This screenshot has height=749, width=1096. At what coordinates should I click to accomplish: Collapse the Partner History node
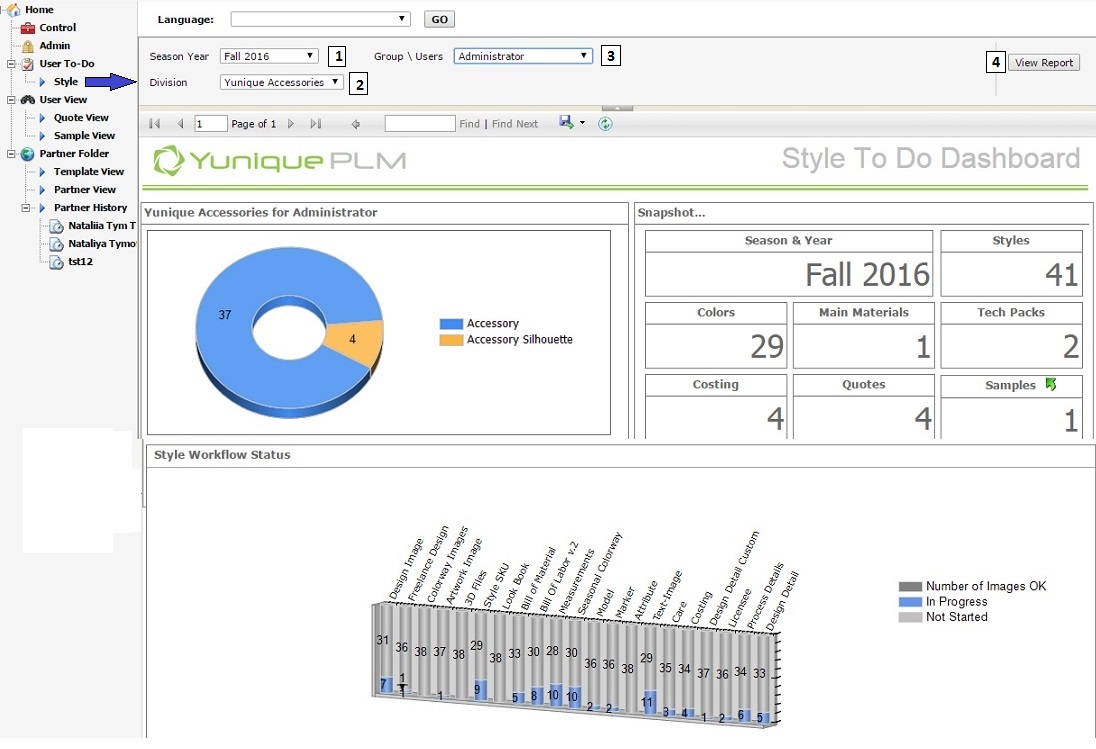pyautogui.click(x=26, y=208)
